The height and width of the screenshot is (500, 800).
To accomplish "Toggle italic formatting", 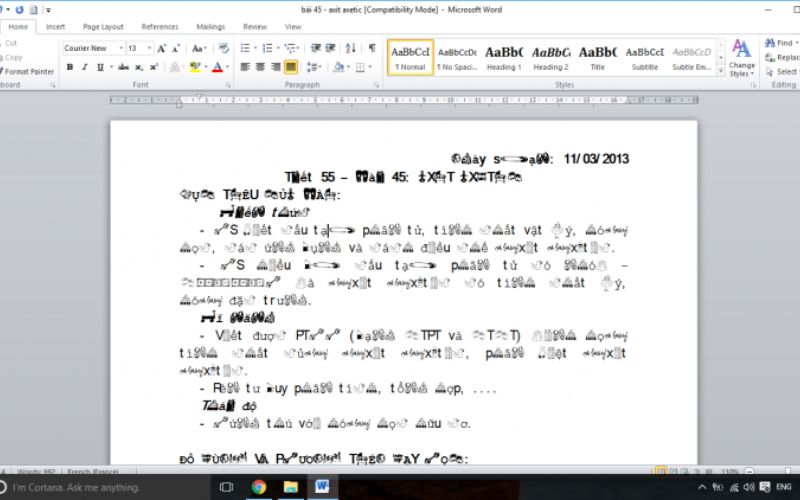I will (85, 67).
